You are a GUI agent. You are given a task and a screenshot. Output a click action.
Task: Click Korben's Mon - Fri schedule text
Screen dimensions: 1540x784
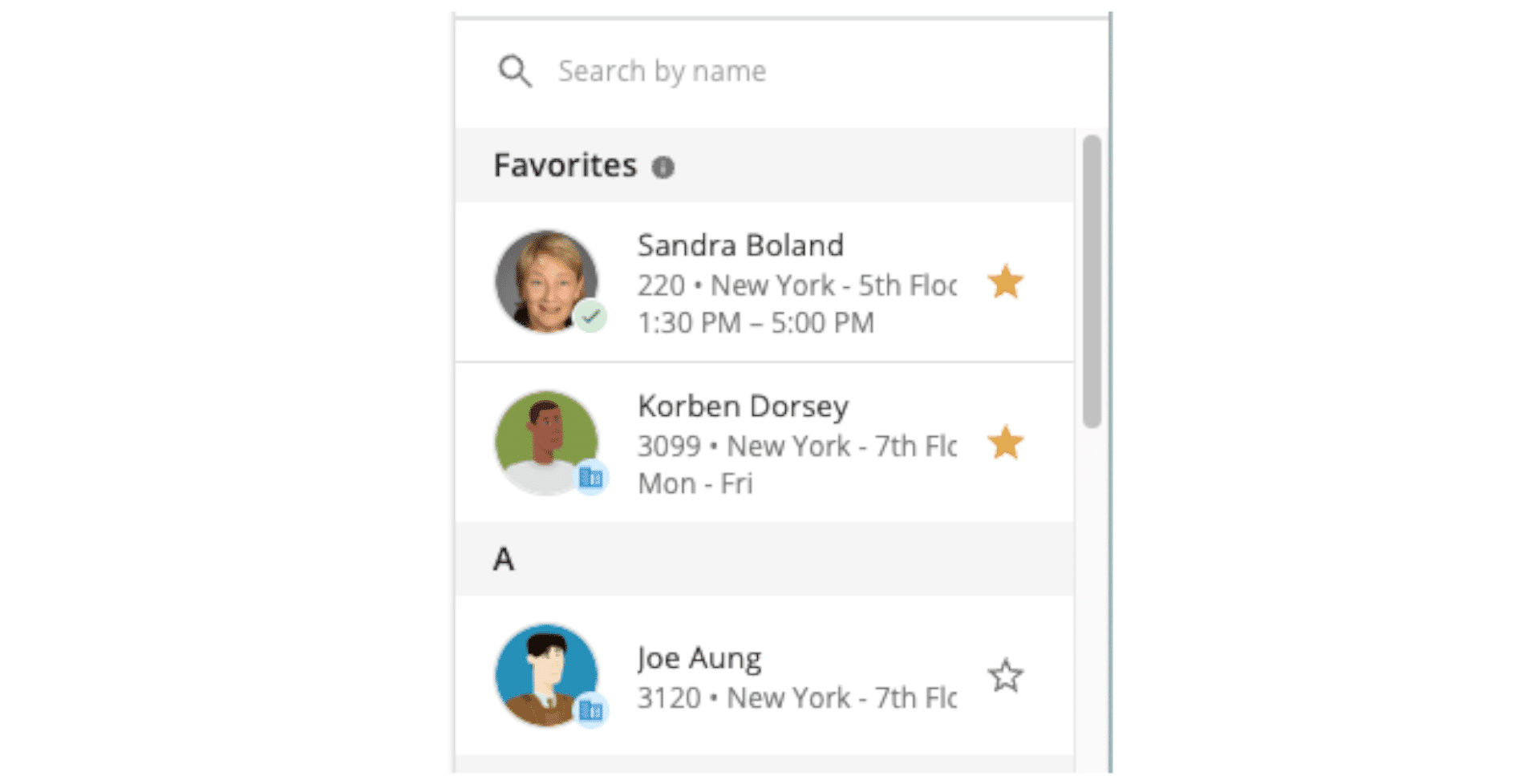(695, 484)
